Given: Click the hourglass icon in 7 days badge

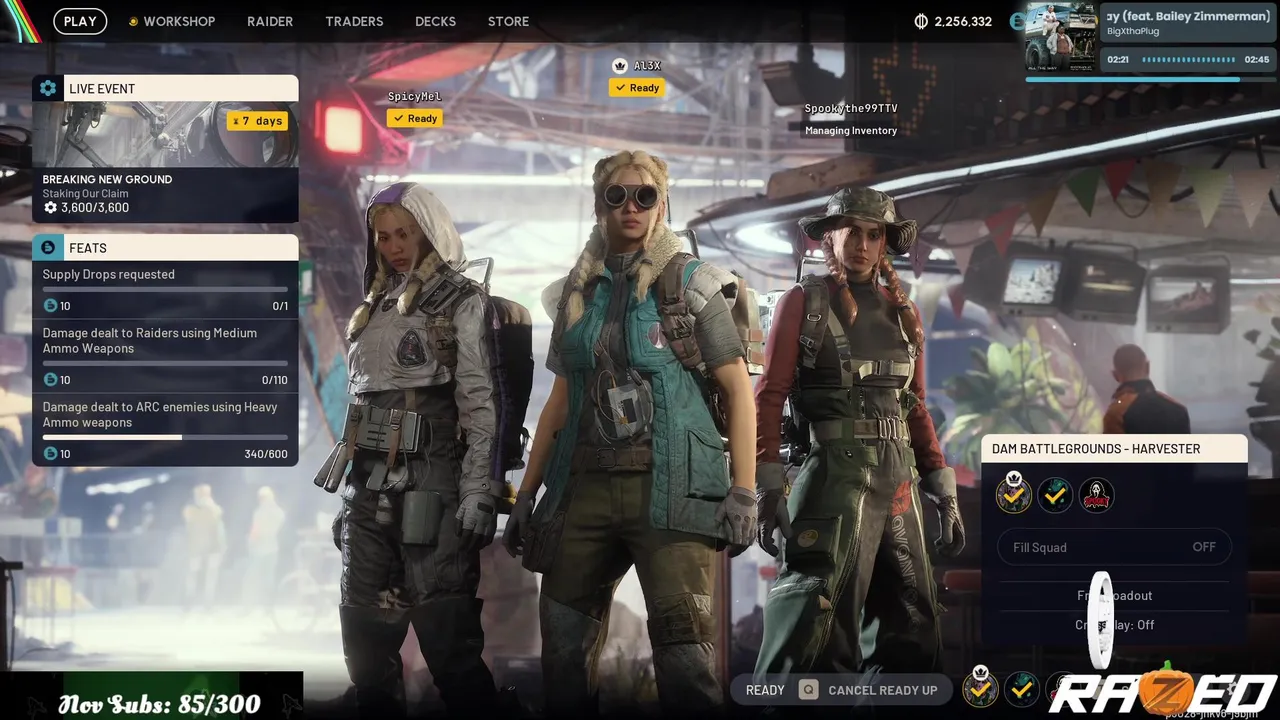Looking at the screenshot, I should (235, 121).
